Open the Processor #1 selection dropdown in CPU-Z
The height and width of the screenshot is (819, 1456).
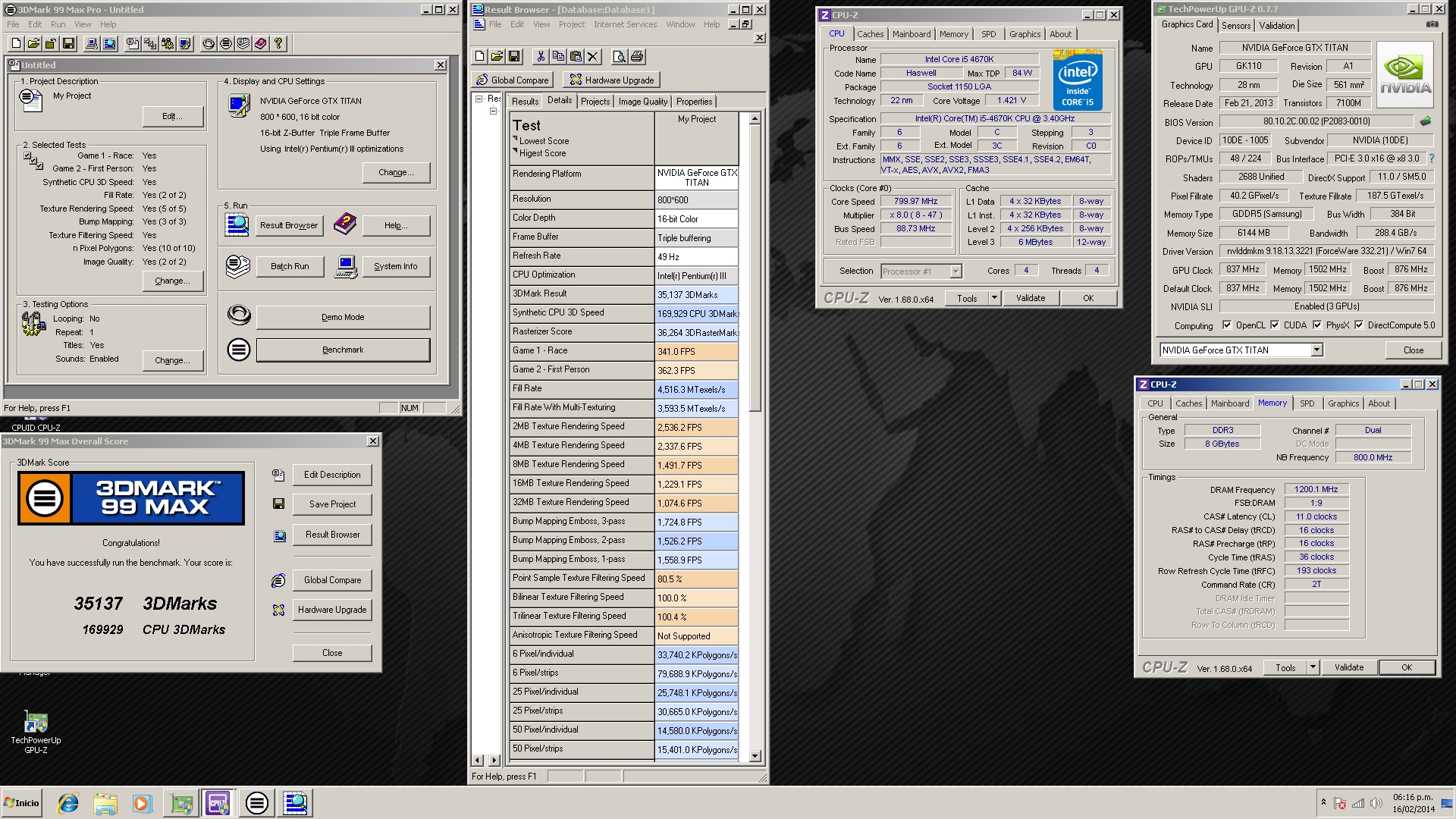pos(955,271)
